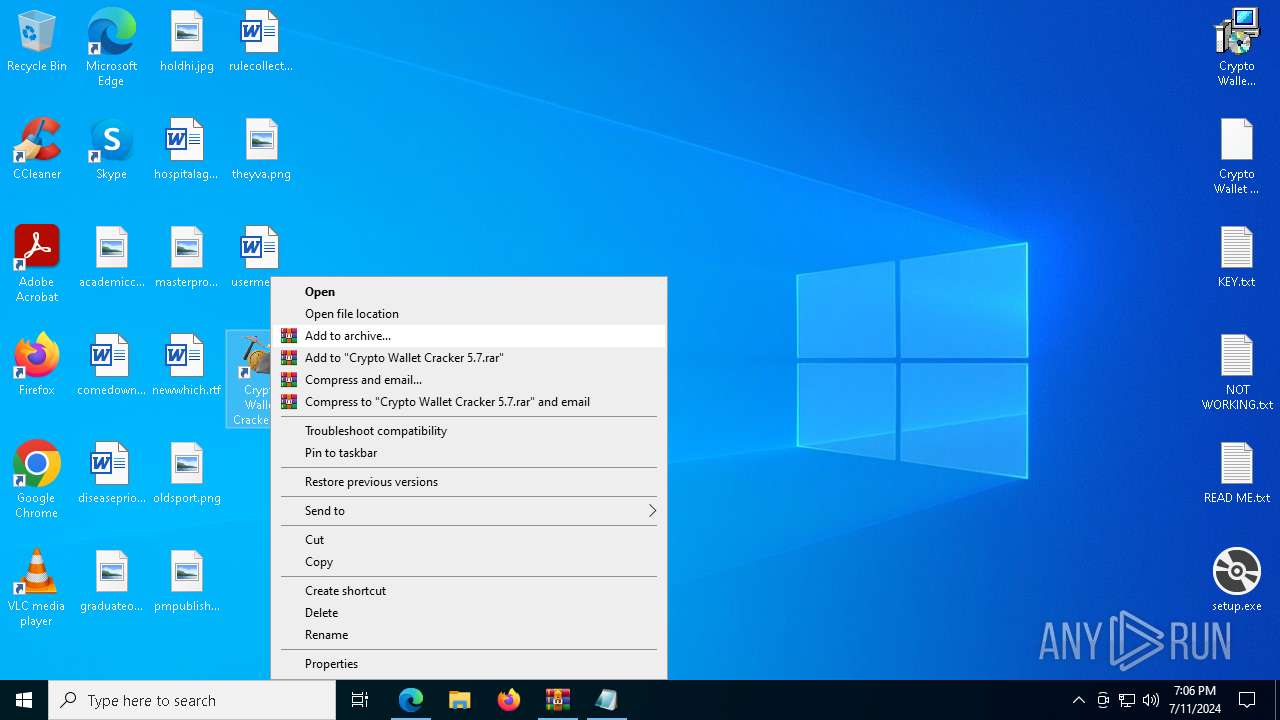This screenshot has width=1280, height=720.
Task: Expand the Send to submenu
Action: coord(468,511)
